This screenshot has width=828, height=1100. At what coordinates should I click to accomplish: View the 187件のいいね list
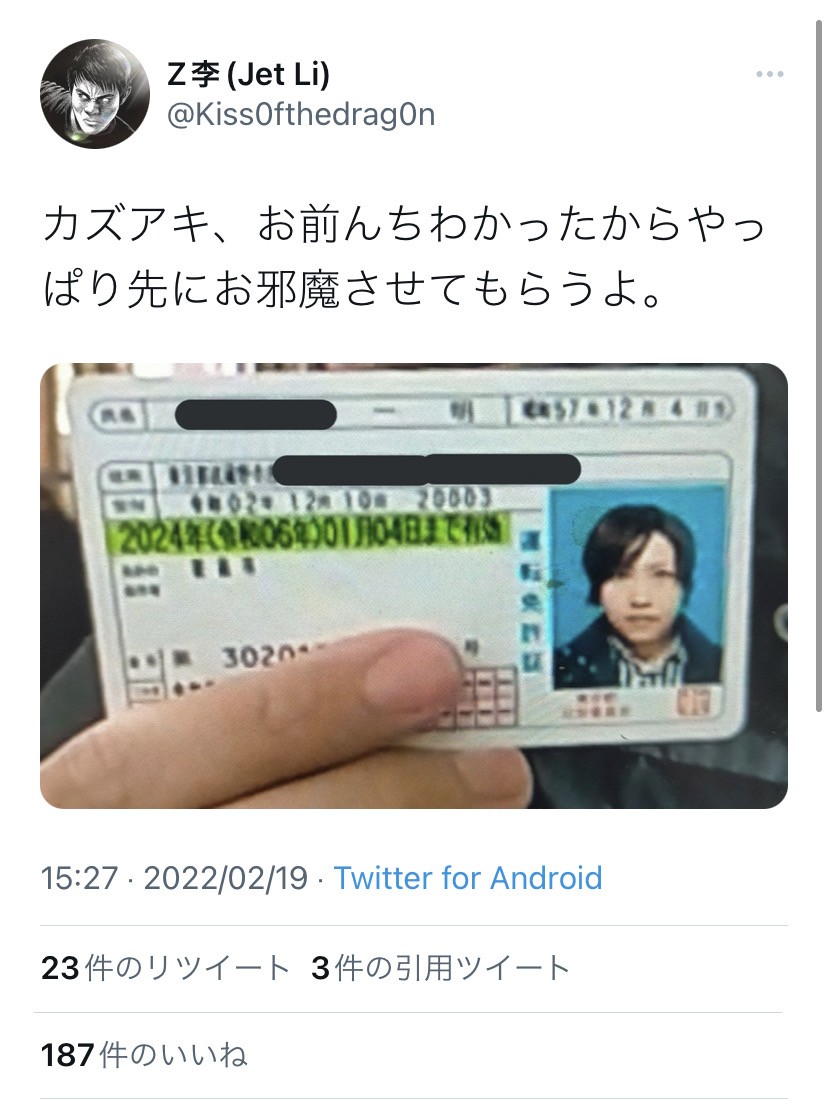tap(144, 1054)
